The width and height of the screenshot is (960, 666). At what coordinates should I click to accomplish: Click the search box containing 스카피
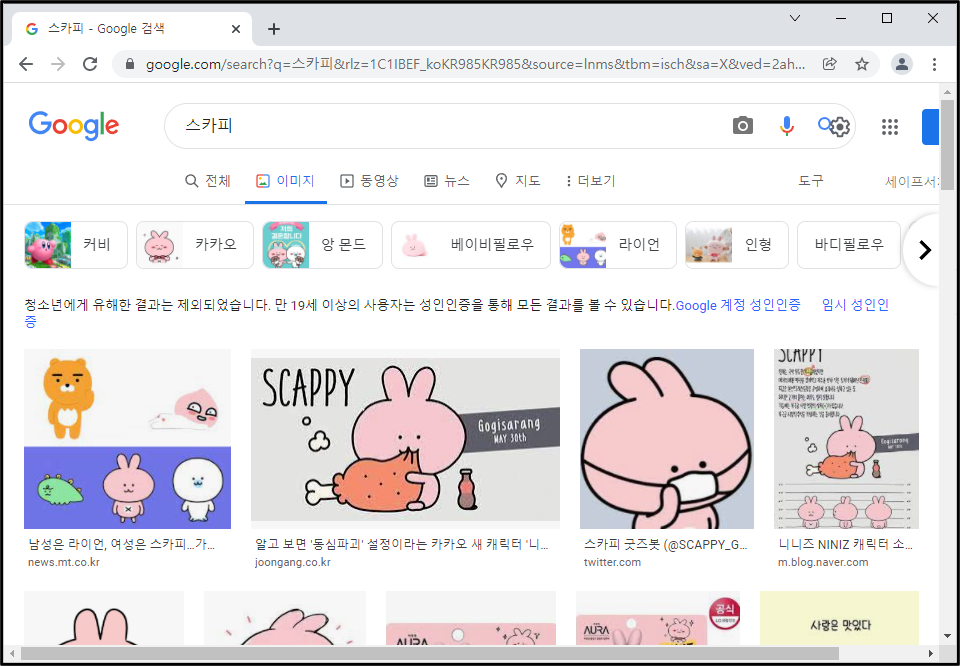[x=453, y=126]
